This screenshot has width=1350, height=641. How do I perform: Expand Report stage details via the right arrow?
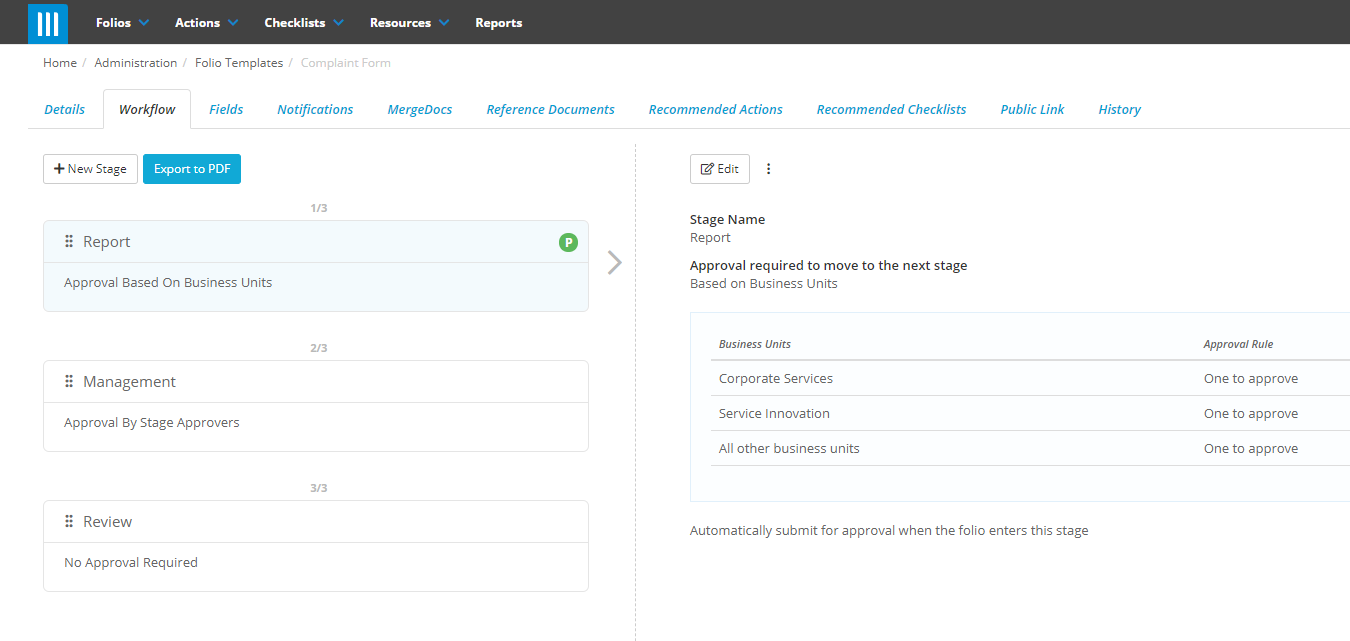613,262
